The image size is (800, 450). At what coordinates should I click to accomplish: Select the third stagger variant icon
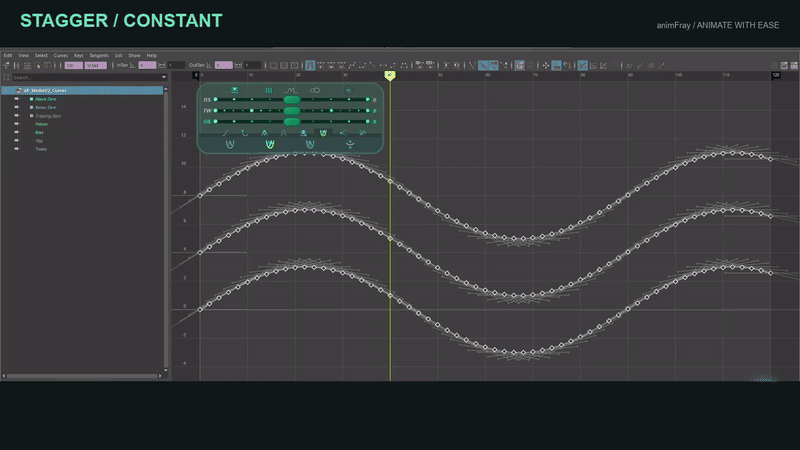pos(310,144)
